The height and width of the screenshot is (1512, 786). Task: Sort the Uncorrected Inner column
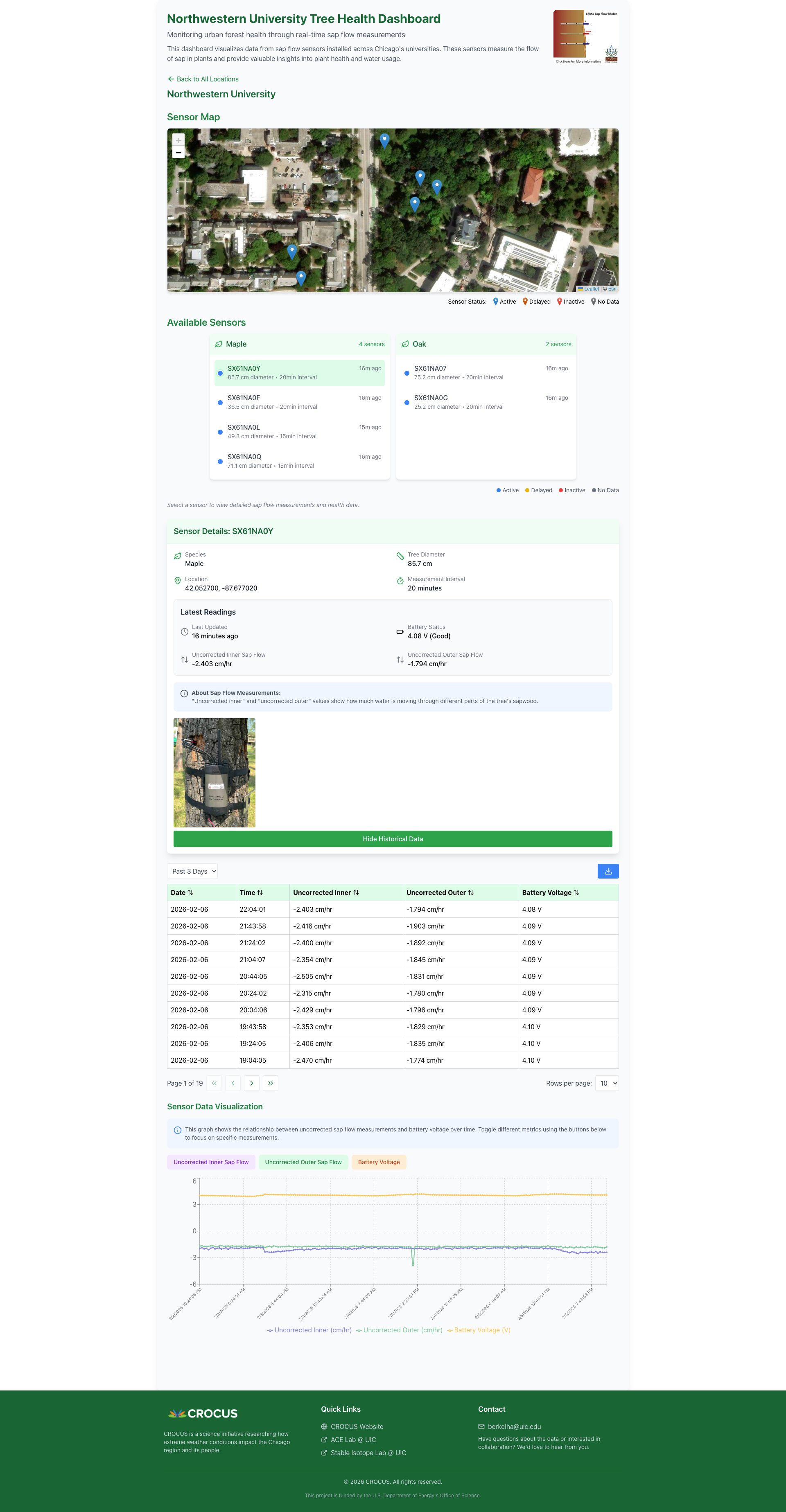pos(325,892)
